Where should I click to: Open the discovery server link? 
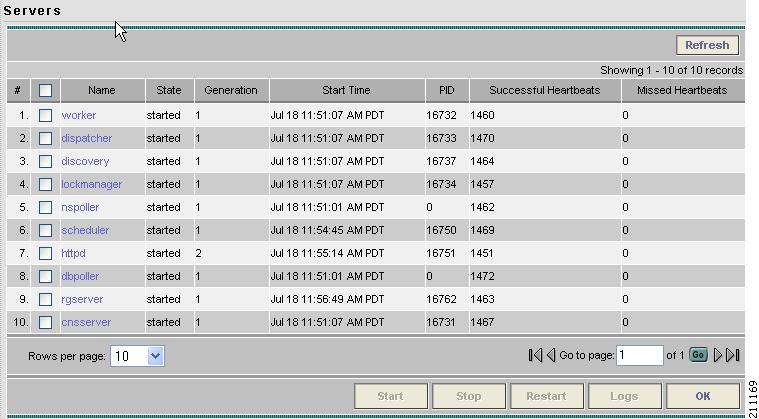coord(85,161)
